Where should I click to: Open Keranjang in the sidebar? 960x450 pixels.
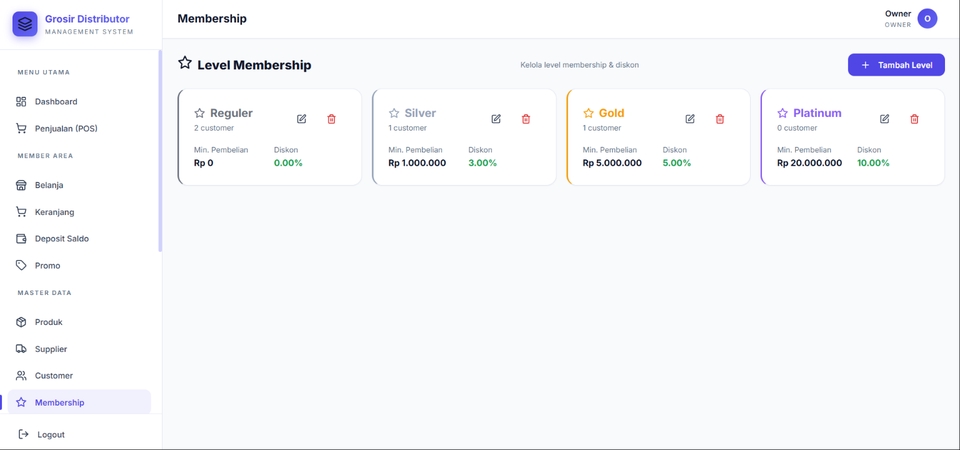click(79, 212)
